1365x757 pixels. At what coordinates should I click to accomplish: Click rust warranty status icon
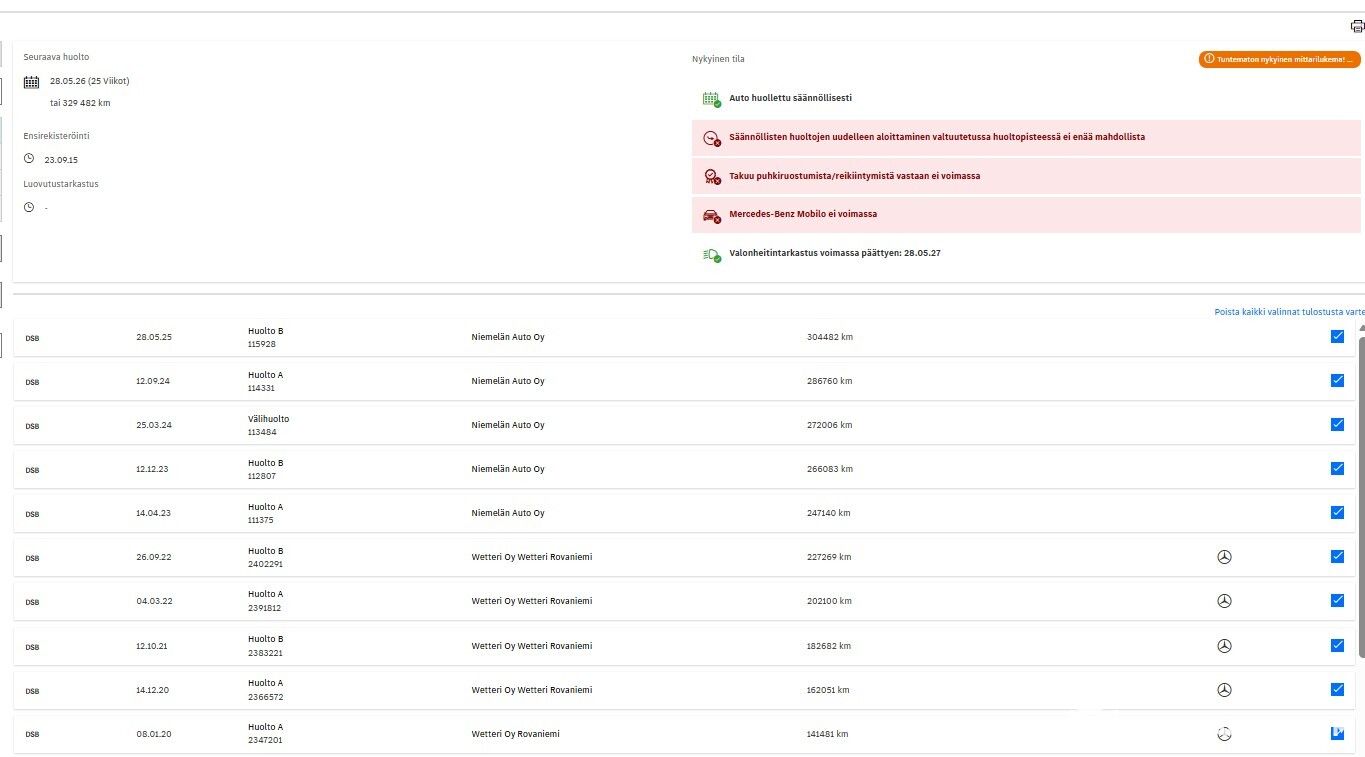pos(711,176)
